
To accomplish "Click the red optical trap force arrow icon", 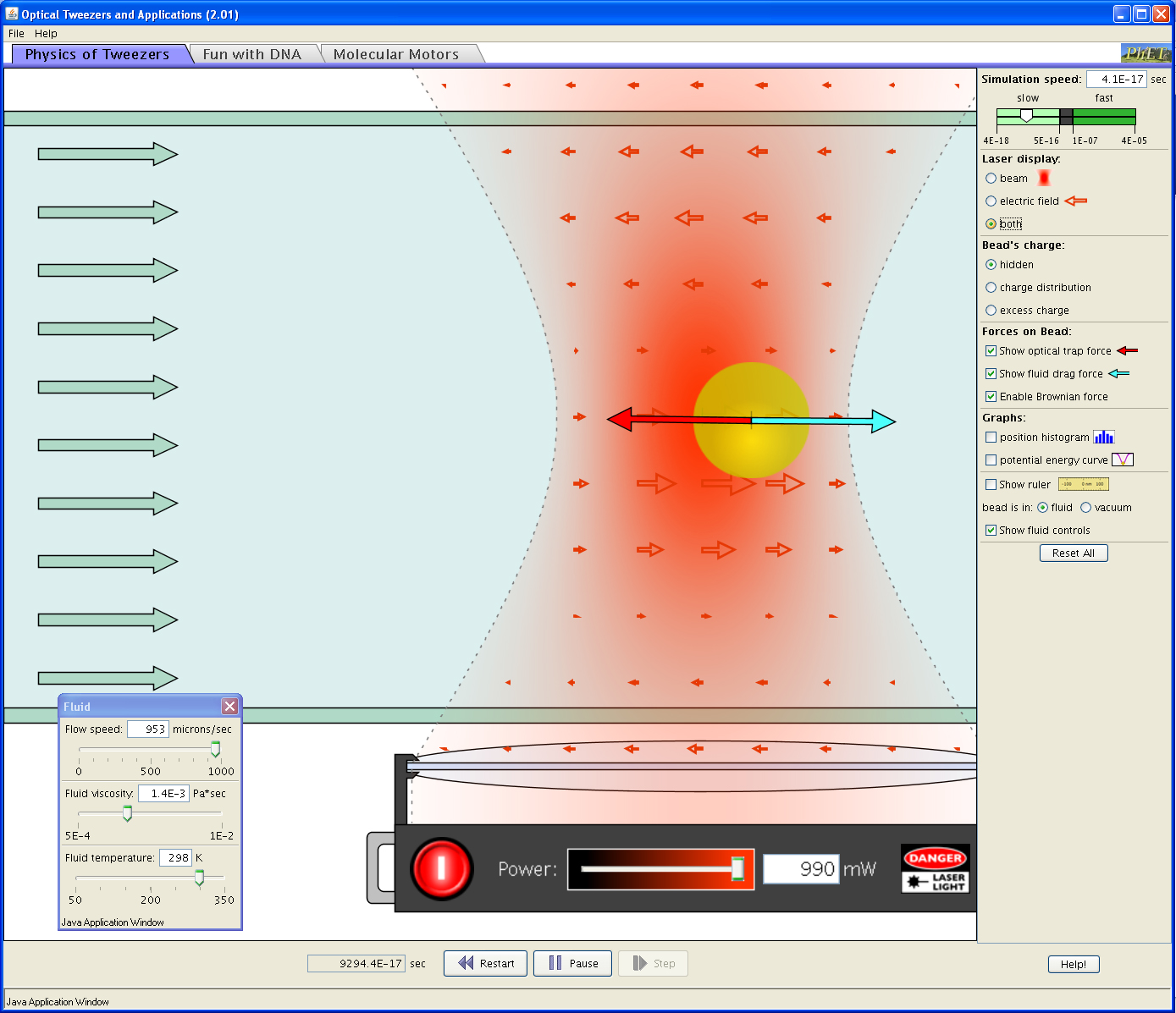I will pos(1127,350).
